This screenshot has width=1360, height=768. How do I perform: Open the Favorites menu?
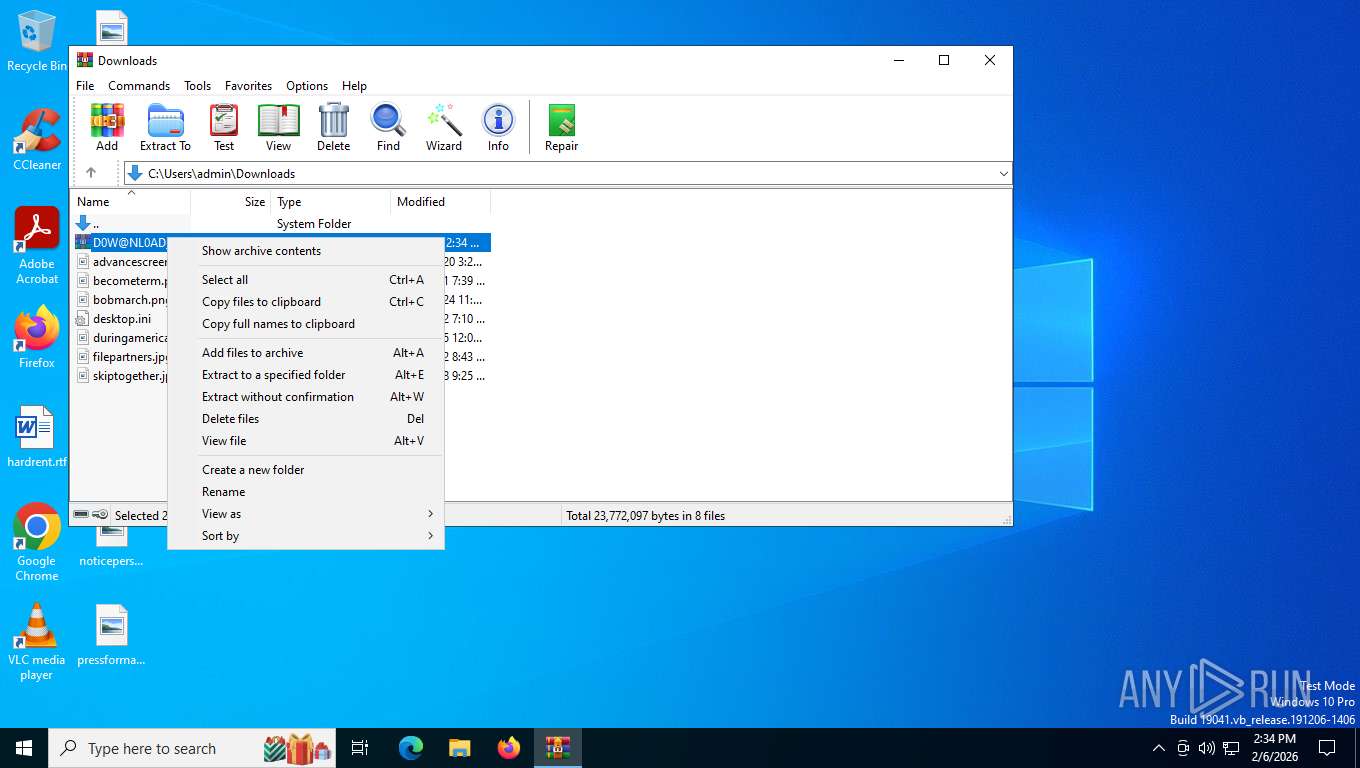(x=248, y=86)
